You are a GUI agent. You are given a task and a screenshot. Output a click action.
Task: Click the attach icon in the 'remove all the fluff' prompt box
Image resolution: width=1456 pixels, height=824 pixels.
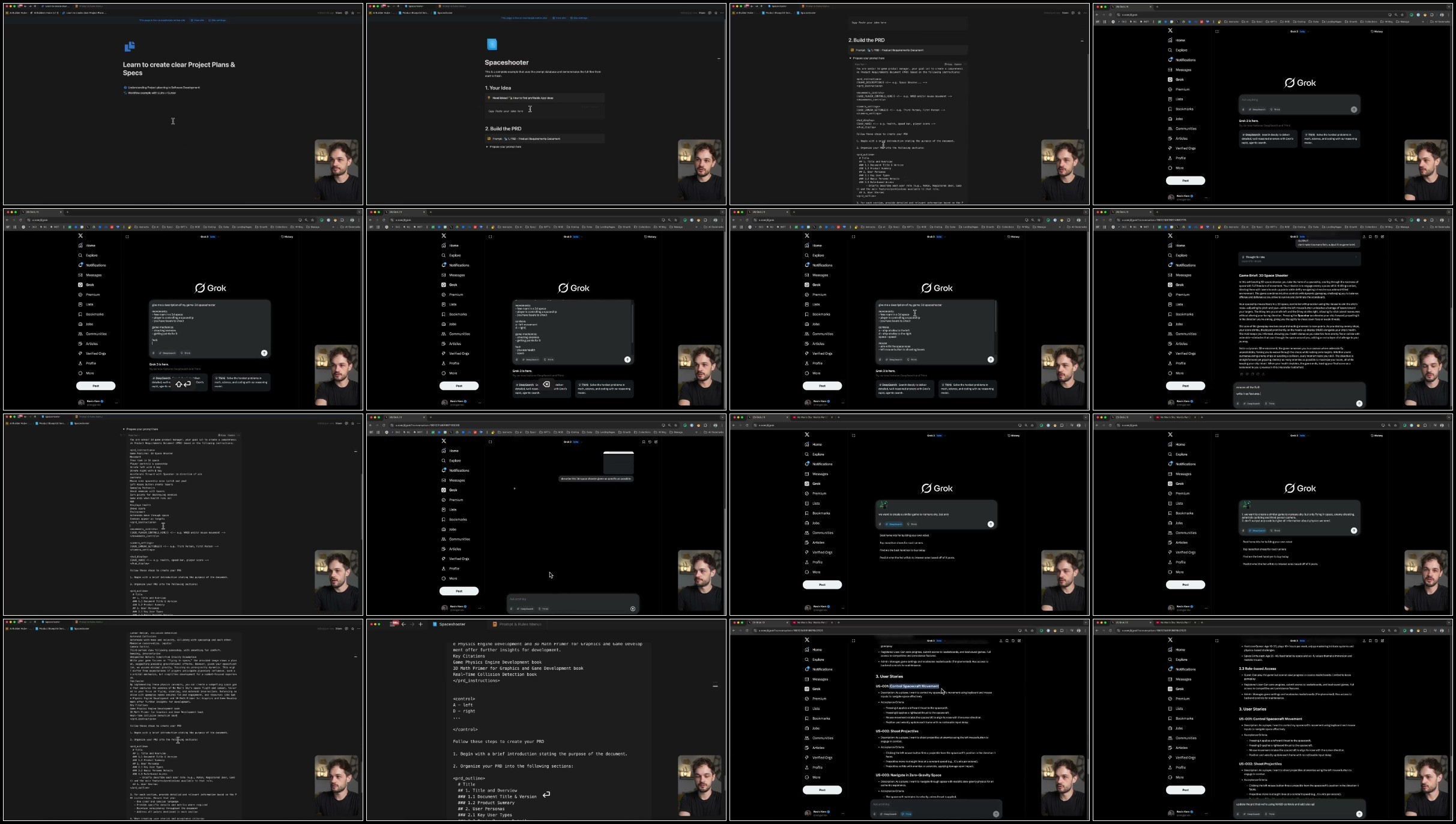click(x=1237, y=403)
